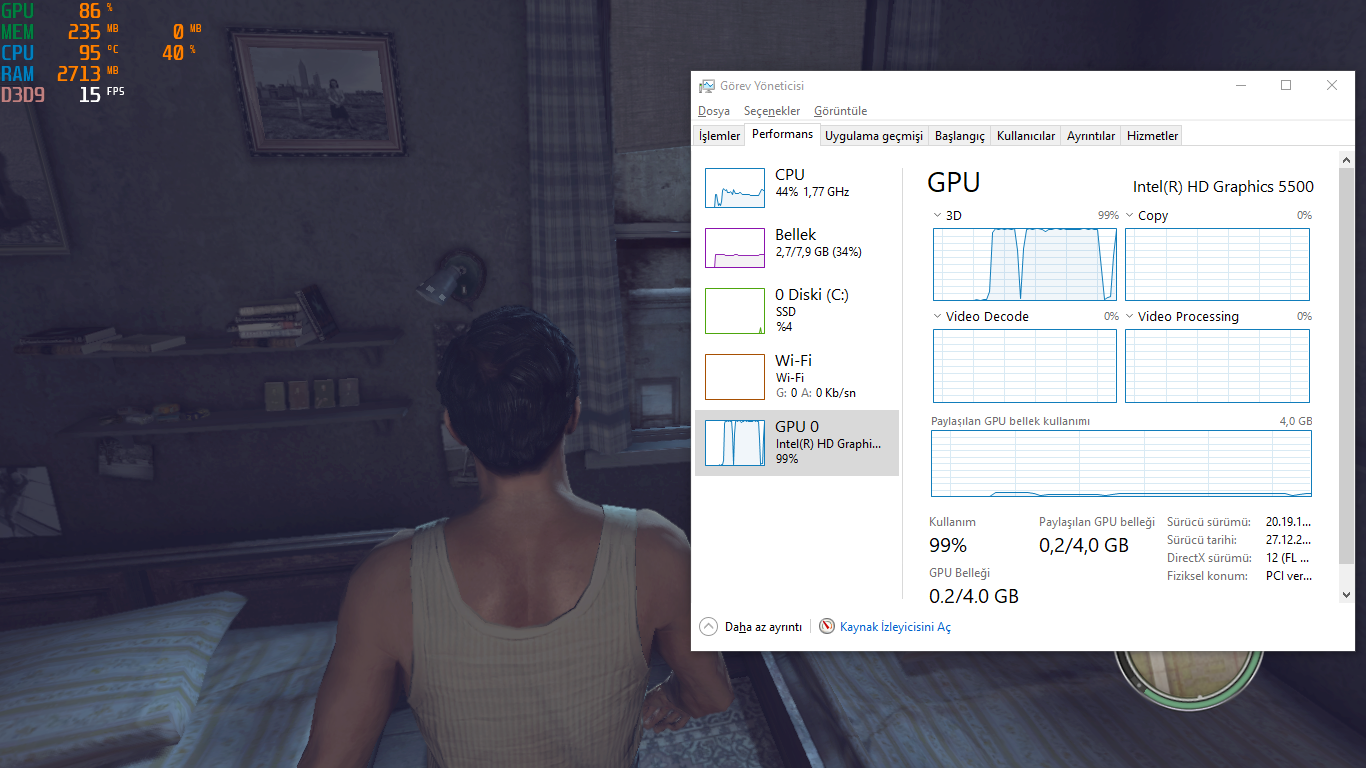
Task: Click the 99% value under Kullanım
Action: point(948,545)
